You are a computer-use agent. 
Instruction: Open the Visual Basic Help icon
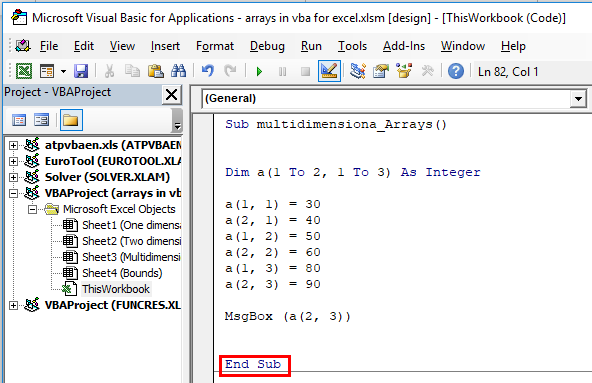(x=456, y=71)
